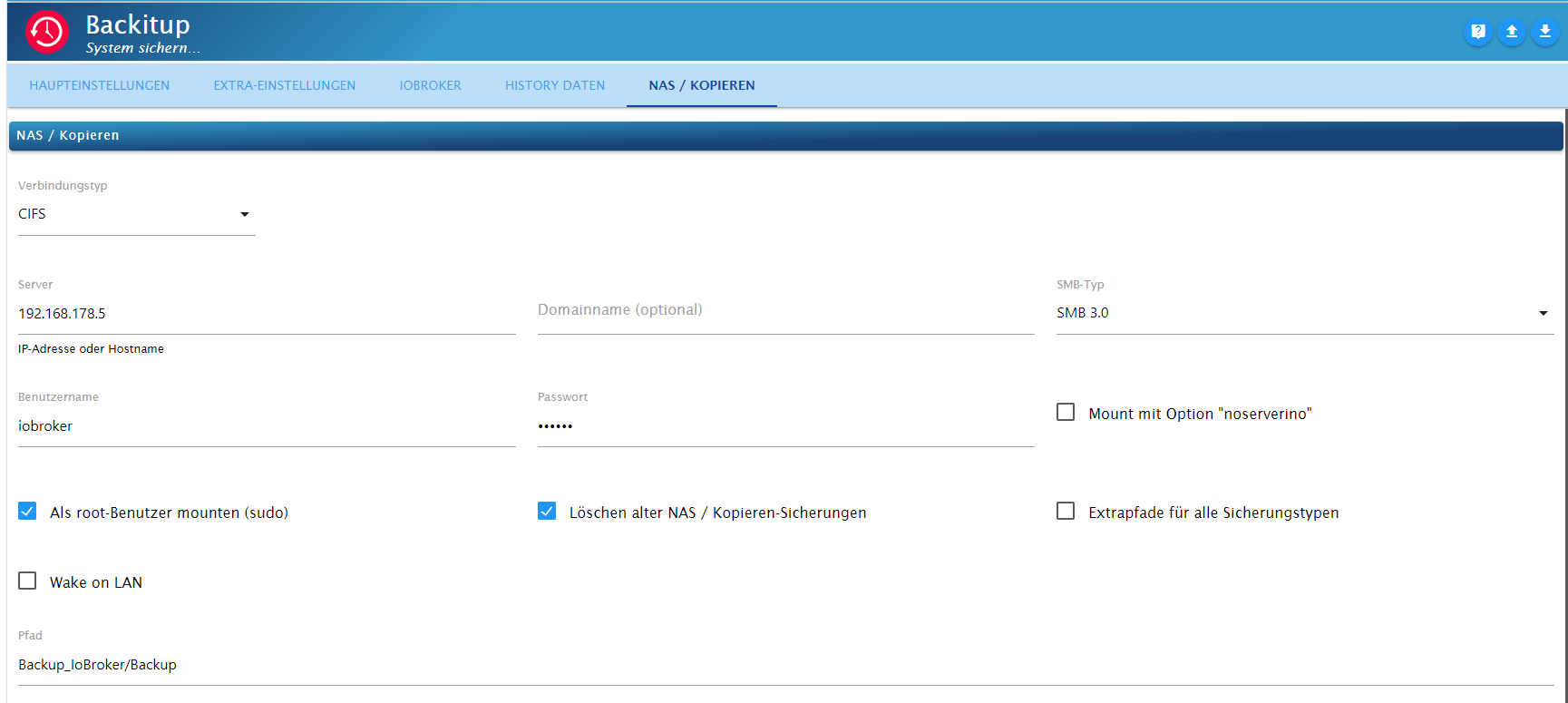Go to the ioBroker tab
This screenshot has width=1568, height=703.
coord(431,85)
